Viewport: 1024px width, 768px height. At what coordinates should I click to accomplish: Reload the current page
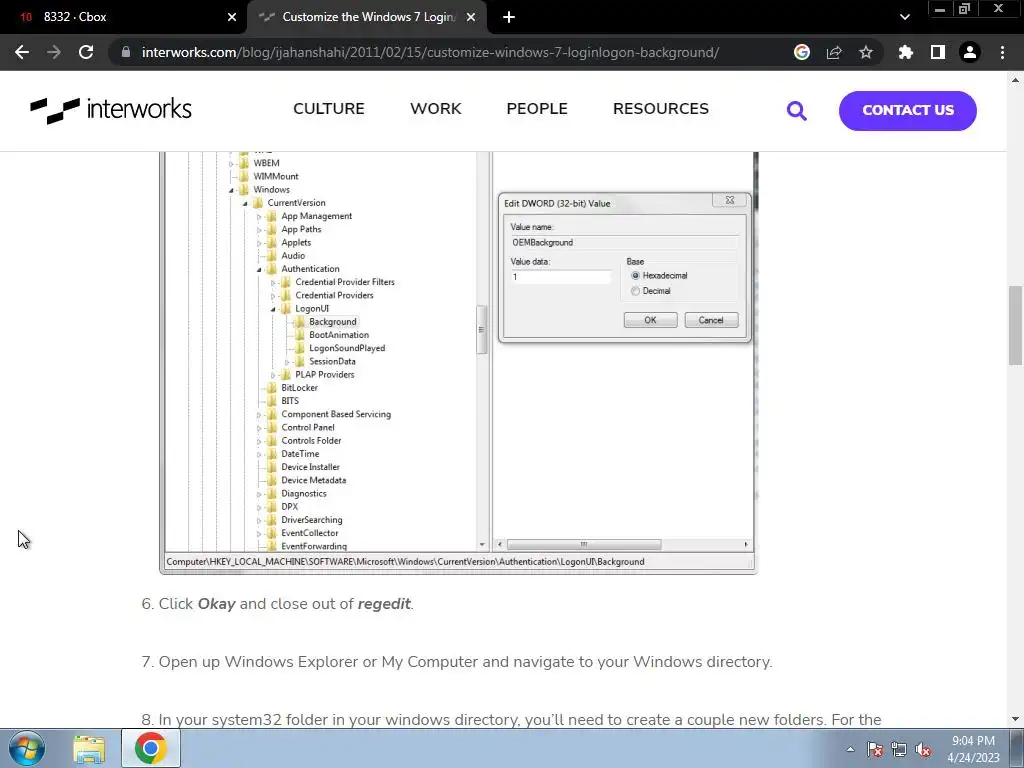[x=86, y=52]
